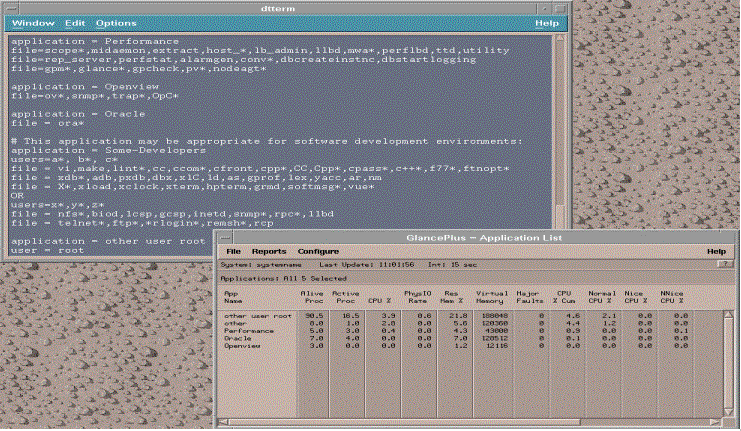Open Help menu in GlancePlus
This screenshot has height=431, width=741.
(x=716, y=251)
